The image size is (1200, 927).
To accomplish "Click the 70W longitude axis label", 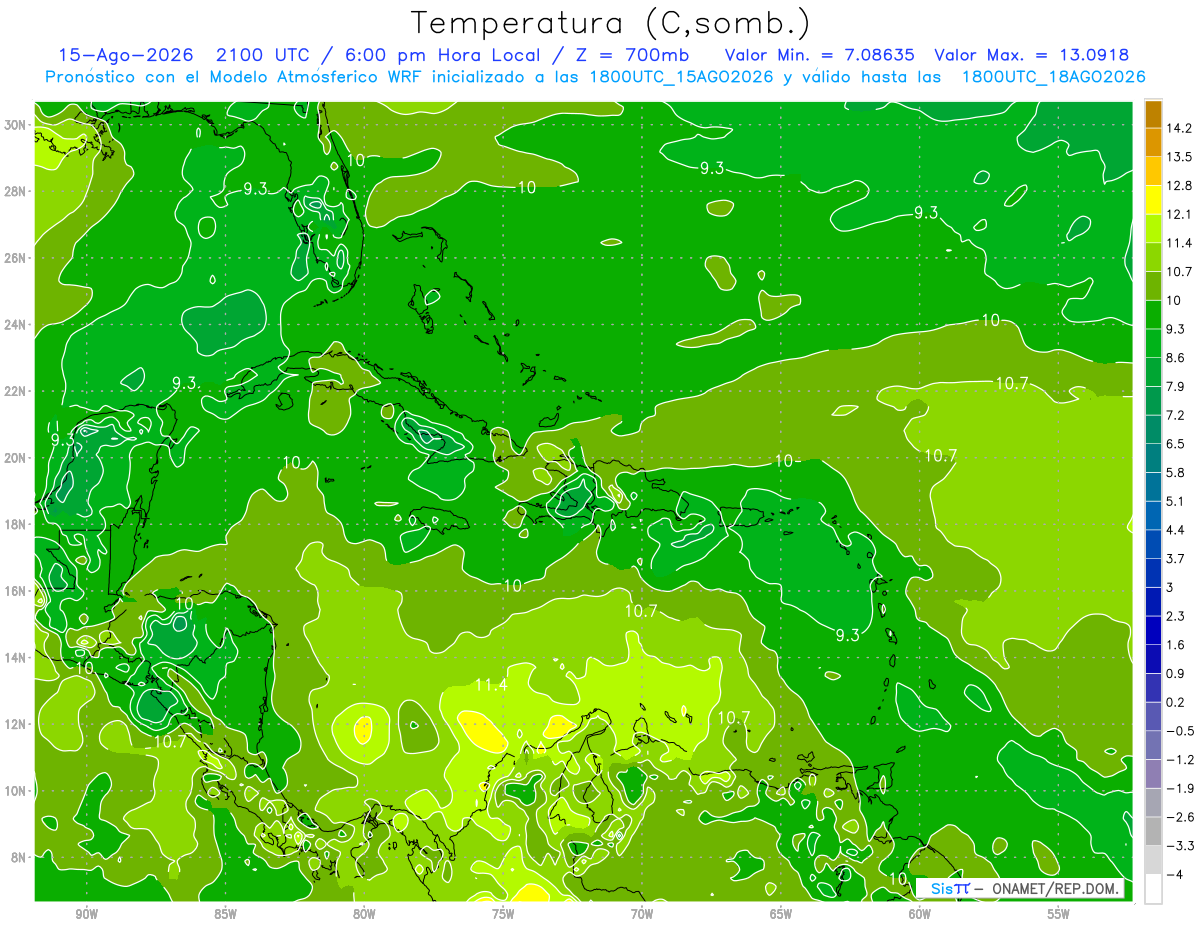I will tap(642, 914).
